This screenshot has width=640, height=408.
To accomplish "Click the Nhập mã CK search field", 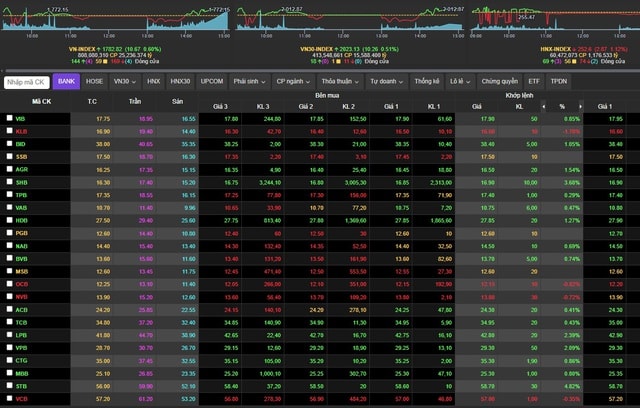I will click(x=27, y=81).
